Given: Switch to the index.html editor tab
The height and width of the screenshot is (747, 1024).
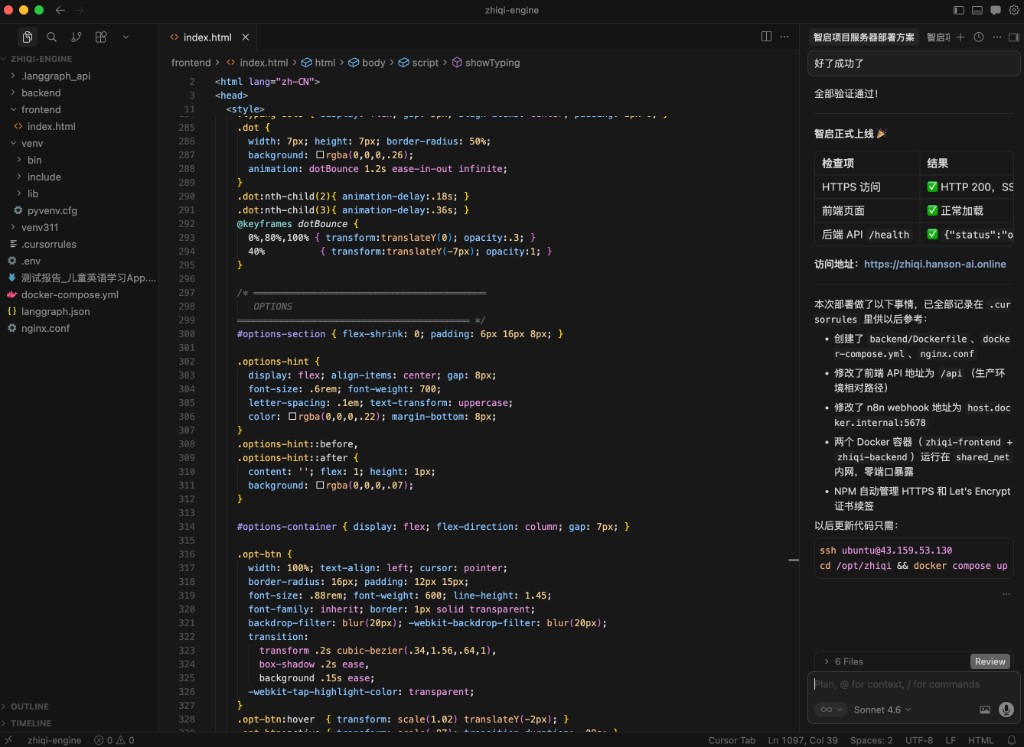Looking at the screenshot, I should pos(207,37).
